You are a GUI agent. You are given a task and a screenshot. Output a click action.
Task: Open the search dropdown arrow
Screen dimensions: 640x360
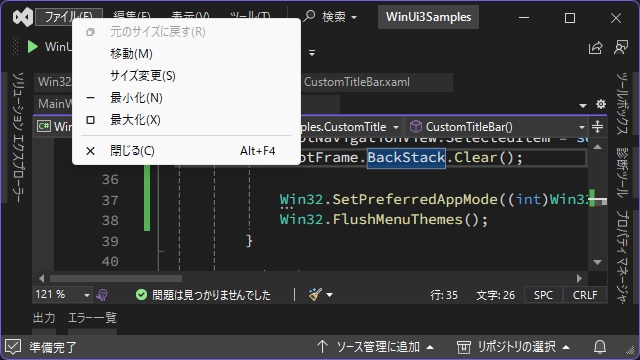coord(354,18)
